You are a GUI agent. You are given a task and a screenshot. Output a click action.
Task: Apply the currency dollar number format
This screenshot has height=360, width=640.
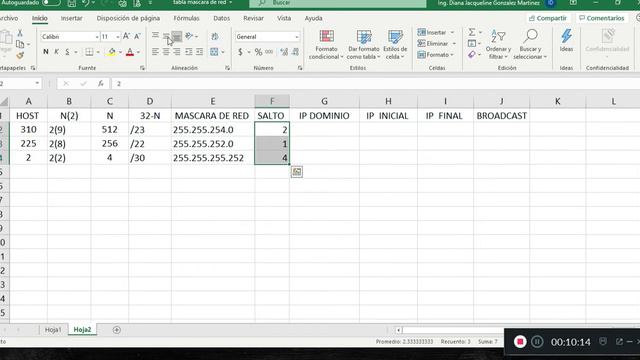pyautogui.click(x=240, y=52)
